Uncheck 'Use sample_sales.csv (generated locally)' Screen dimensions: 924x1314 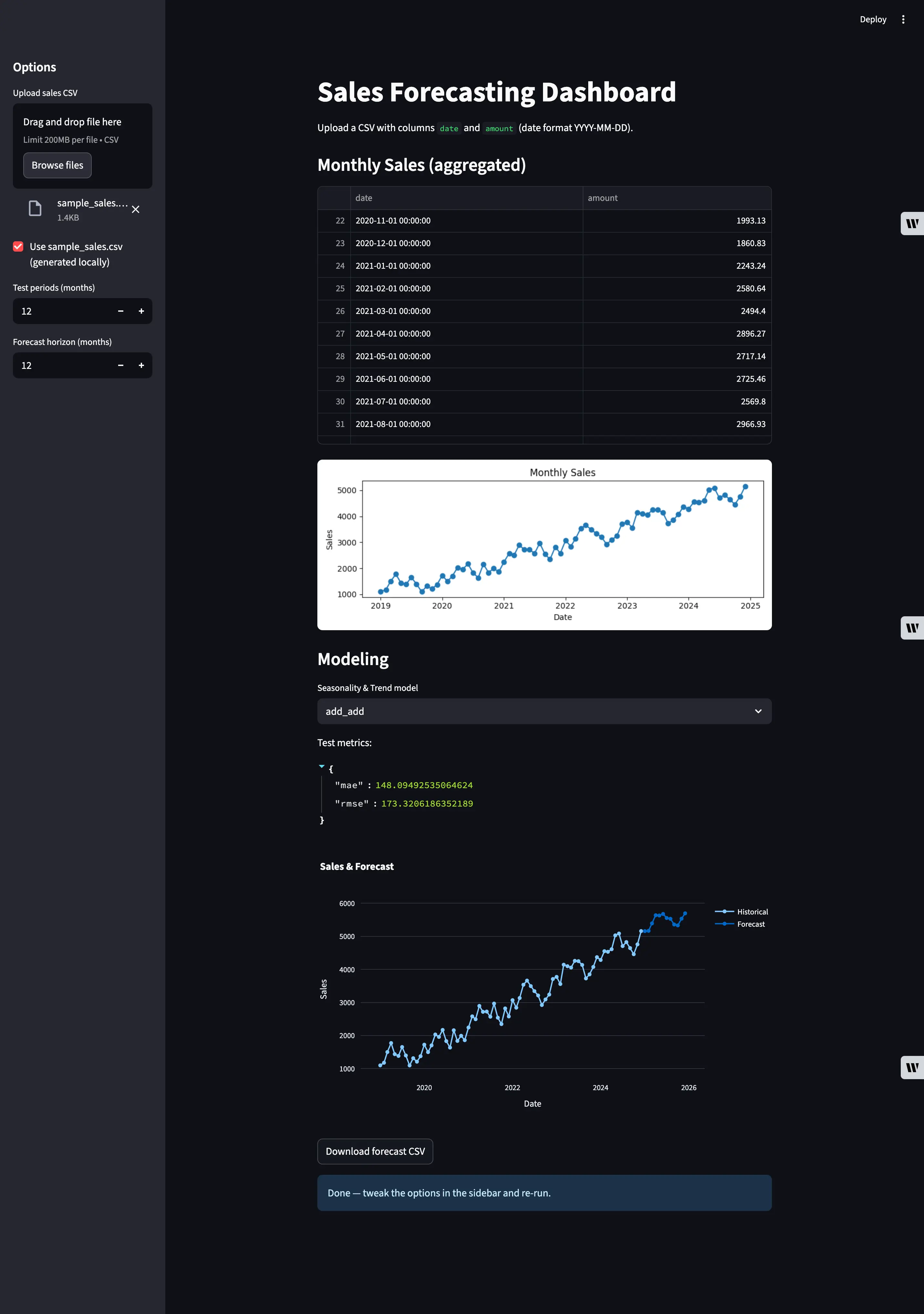(x=18, y=246)
